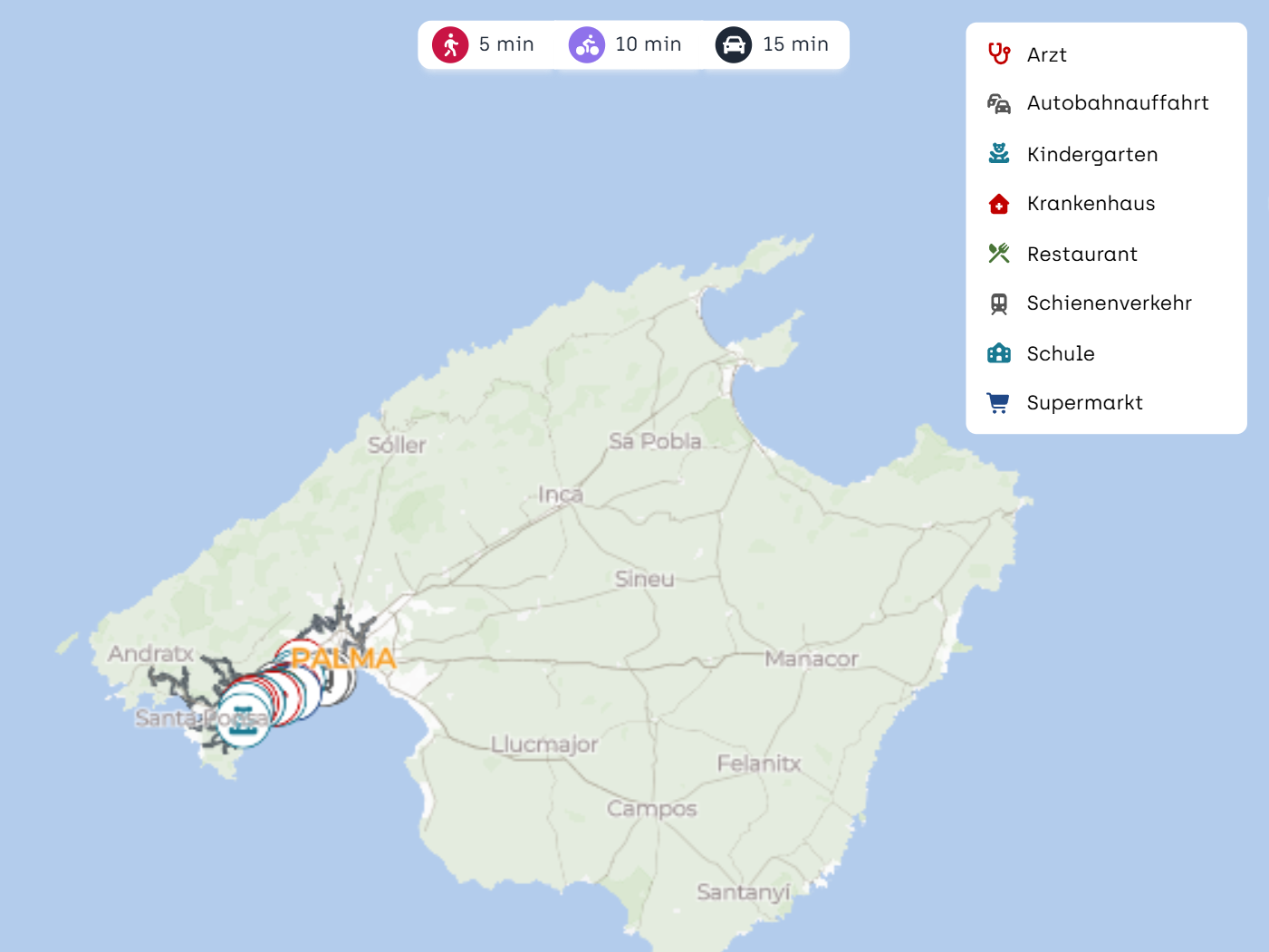1269x952 pixels.
Task: Click the red walking 5 min icon
Action: 450,44
